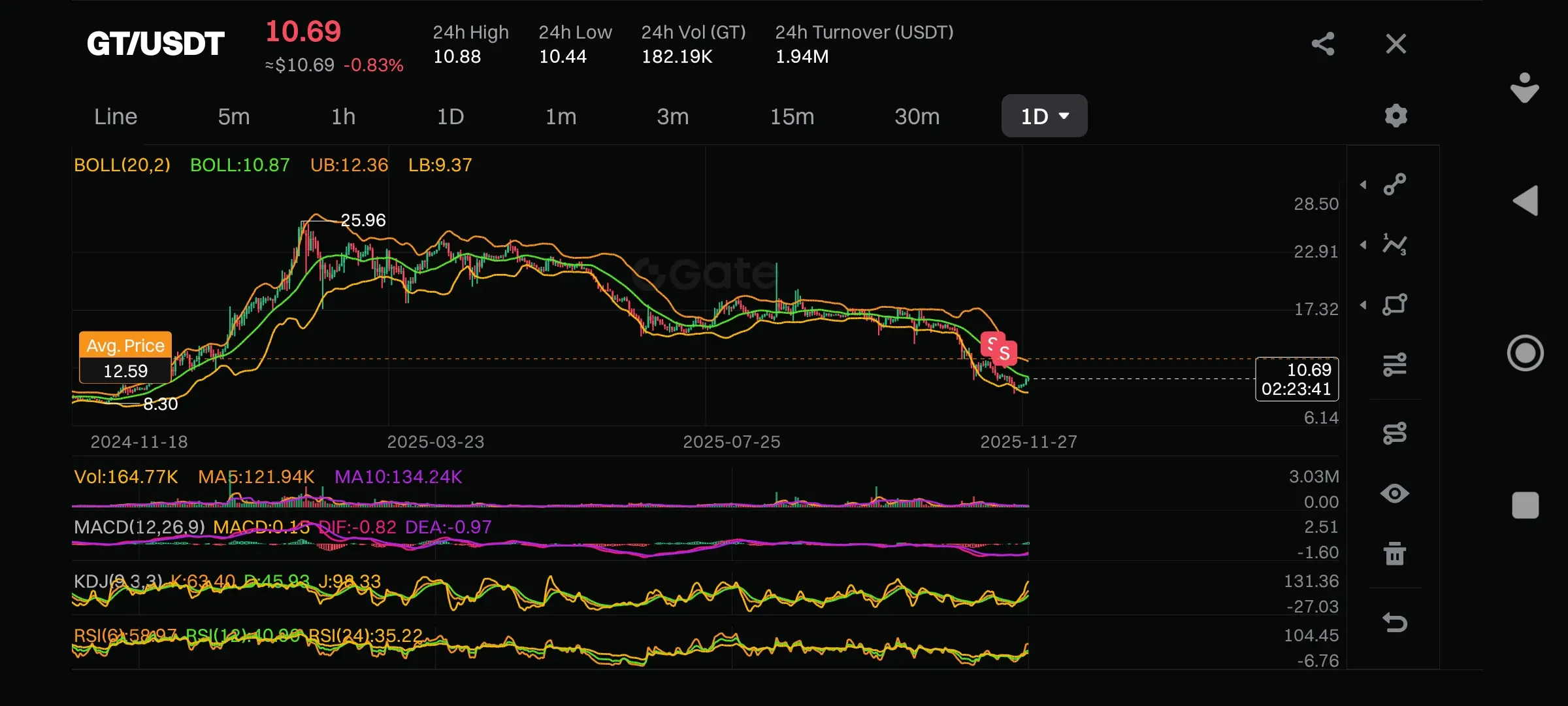The width and height of the screenshot is (1568, 706).
Task: Close the full-screen chart view
Action: point(1396,44)
